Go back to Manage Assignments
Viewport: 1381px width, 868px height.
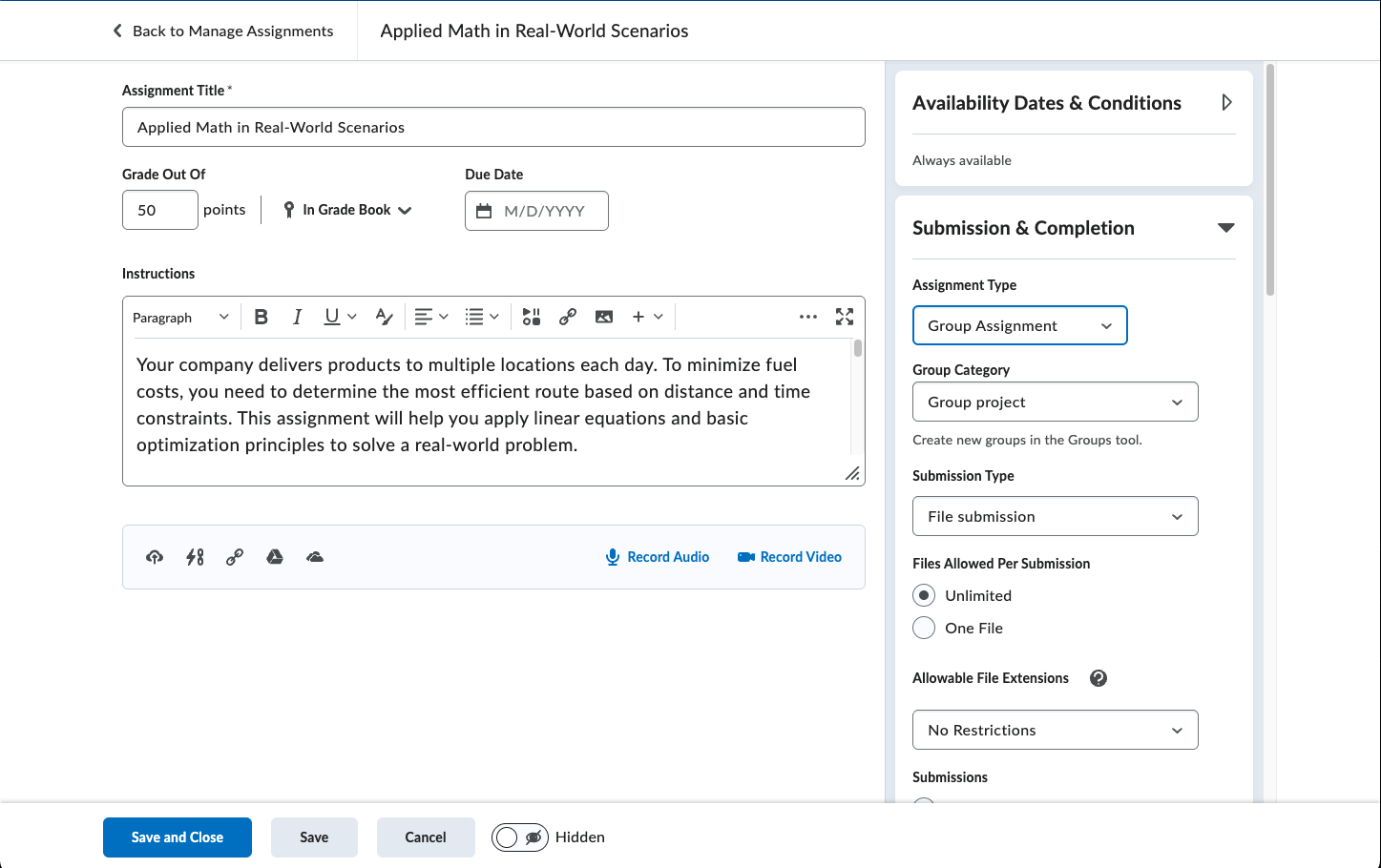coord(223,31)
